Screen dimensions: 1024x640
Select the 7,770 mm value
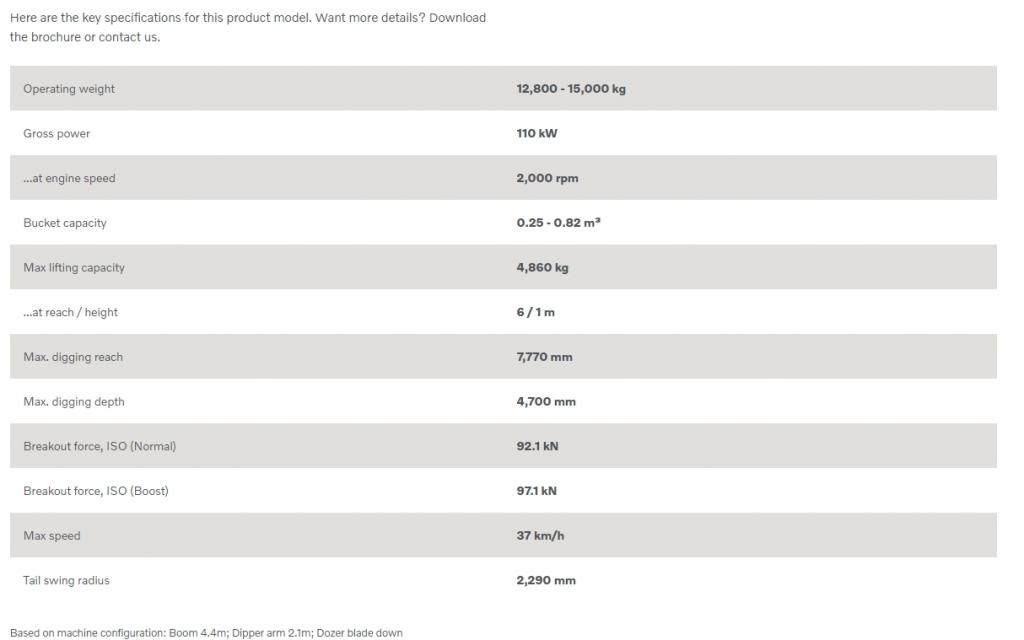pyautogui.click(x=544, y=357)
